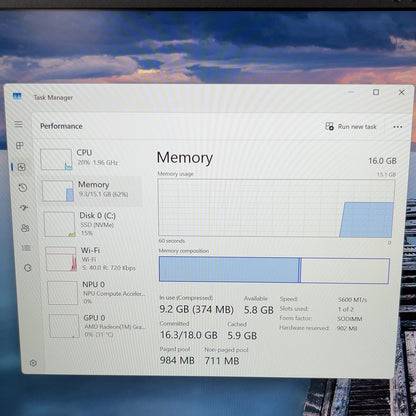
Task: Select the CPU performance entry
Action: click(x=90, y=159)
